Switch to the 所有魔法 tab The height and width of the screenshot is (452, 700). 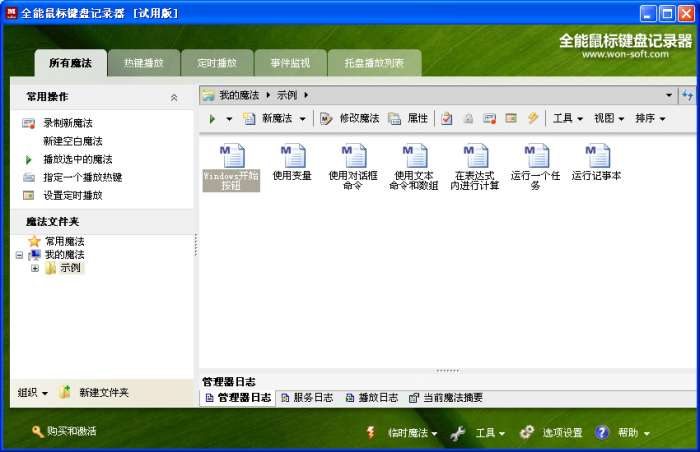(x=71, y=63)
